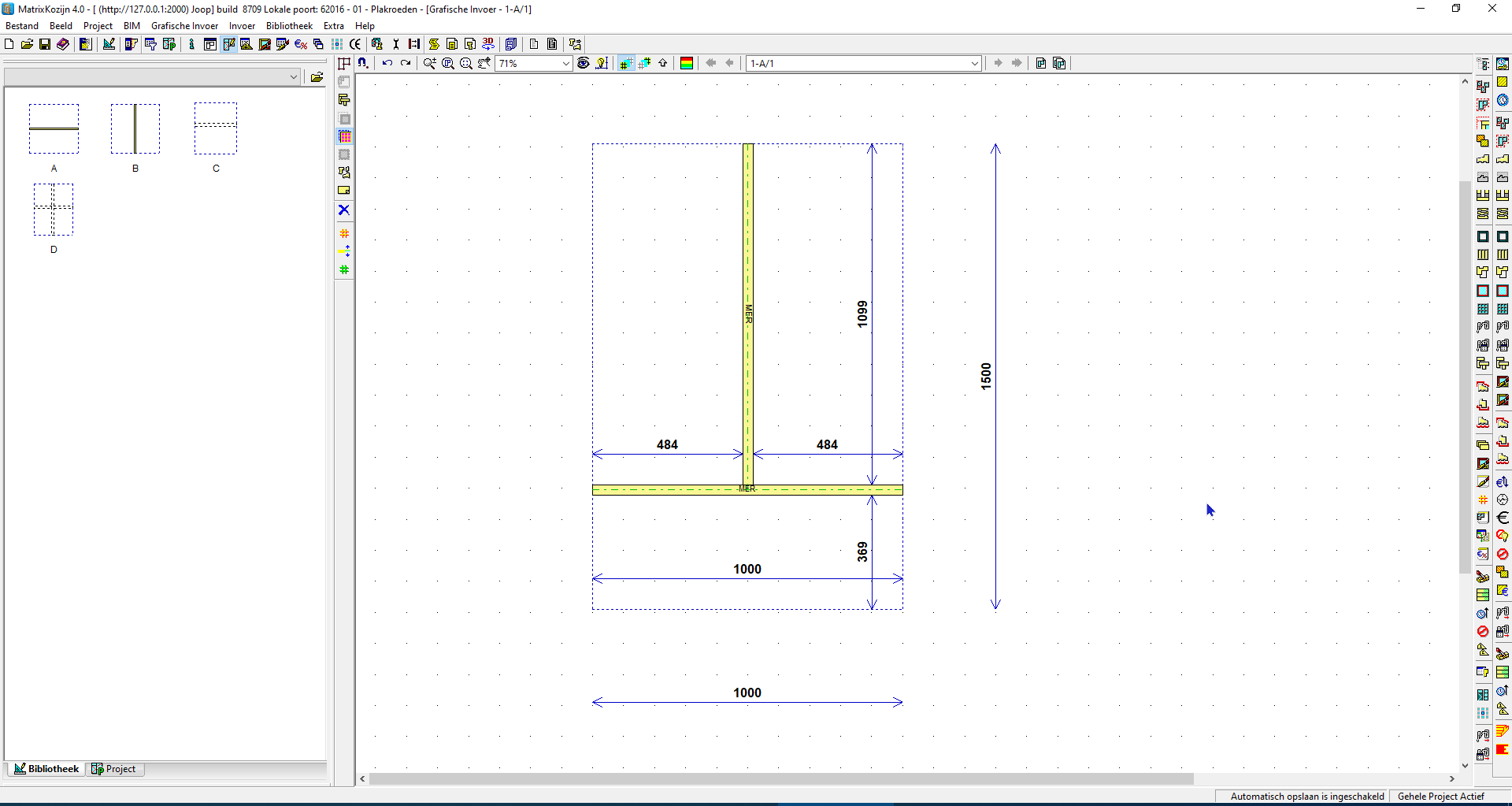Open the CE marking tool
Image resolution: width=1512 pixels, height=806 pixels.
point(355,44)
